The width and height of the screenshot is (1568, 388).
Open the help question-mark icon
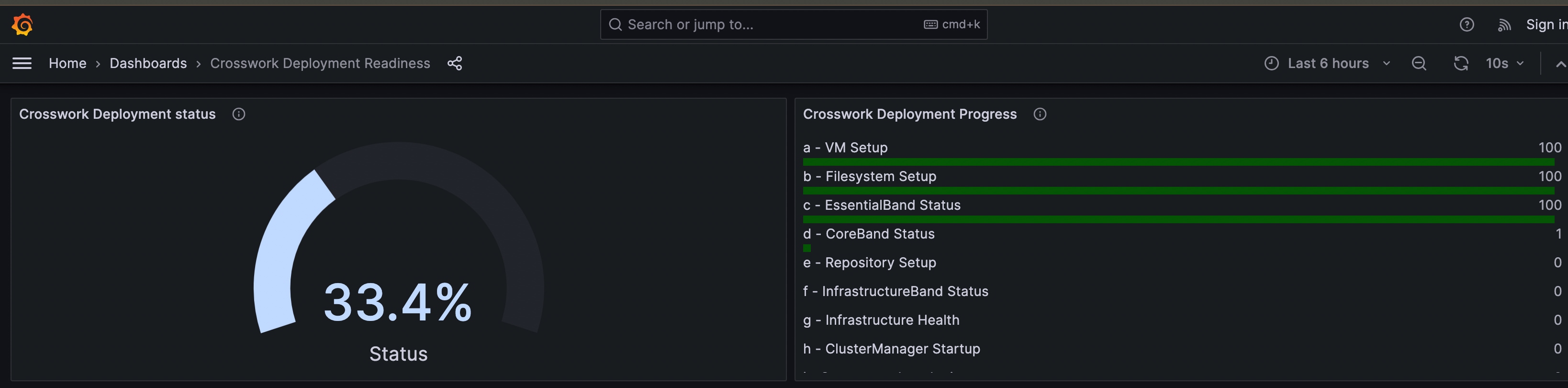[1467, 24]
